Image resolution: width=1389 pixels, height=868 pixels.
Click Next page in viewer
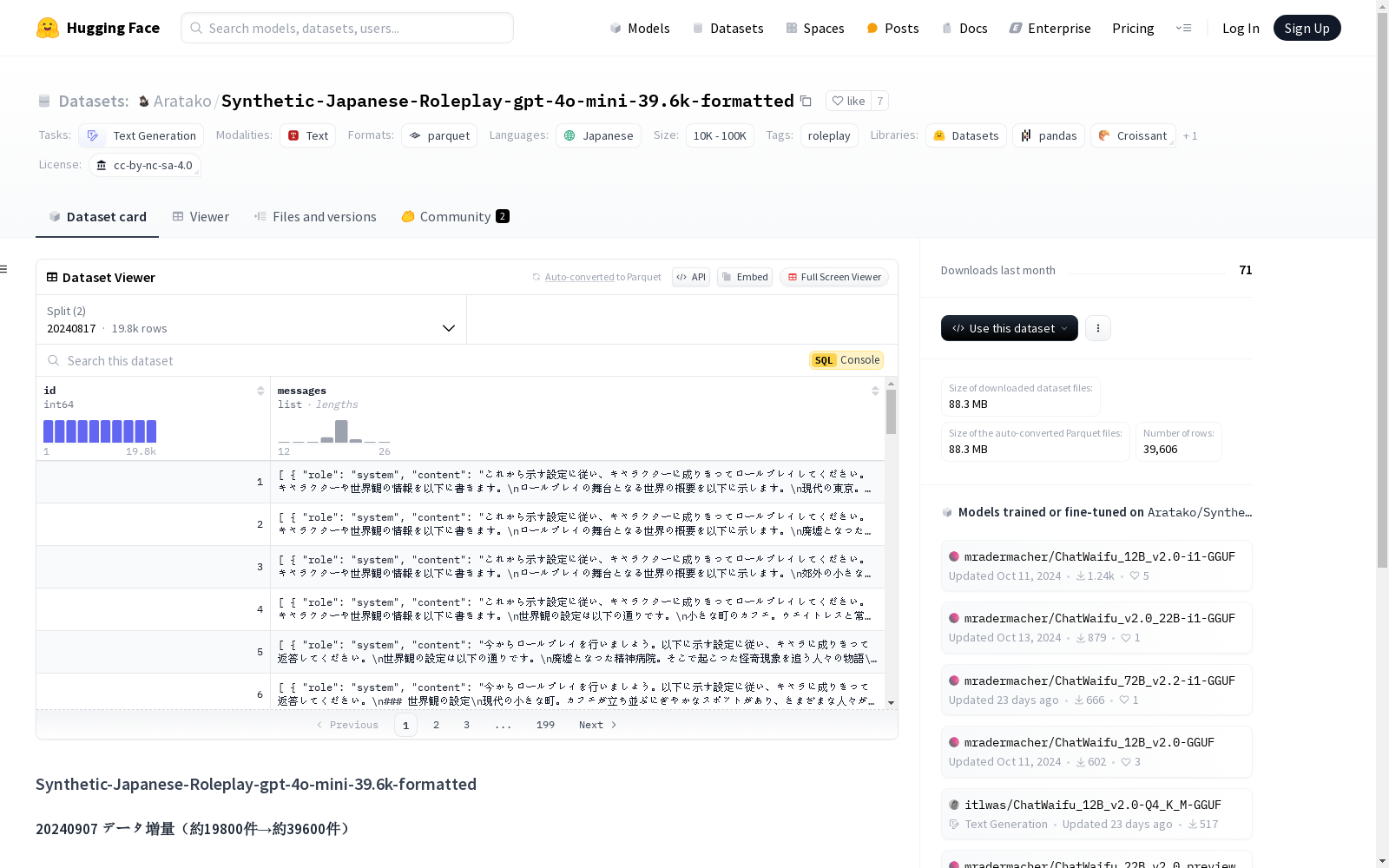[597, 725]
